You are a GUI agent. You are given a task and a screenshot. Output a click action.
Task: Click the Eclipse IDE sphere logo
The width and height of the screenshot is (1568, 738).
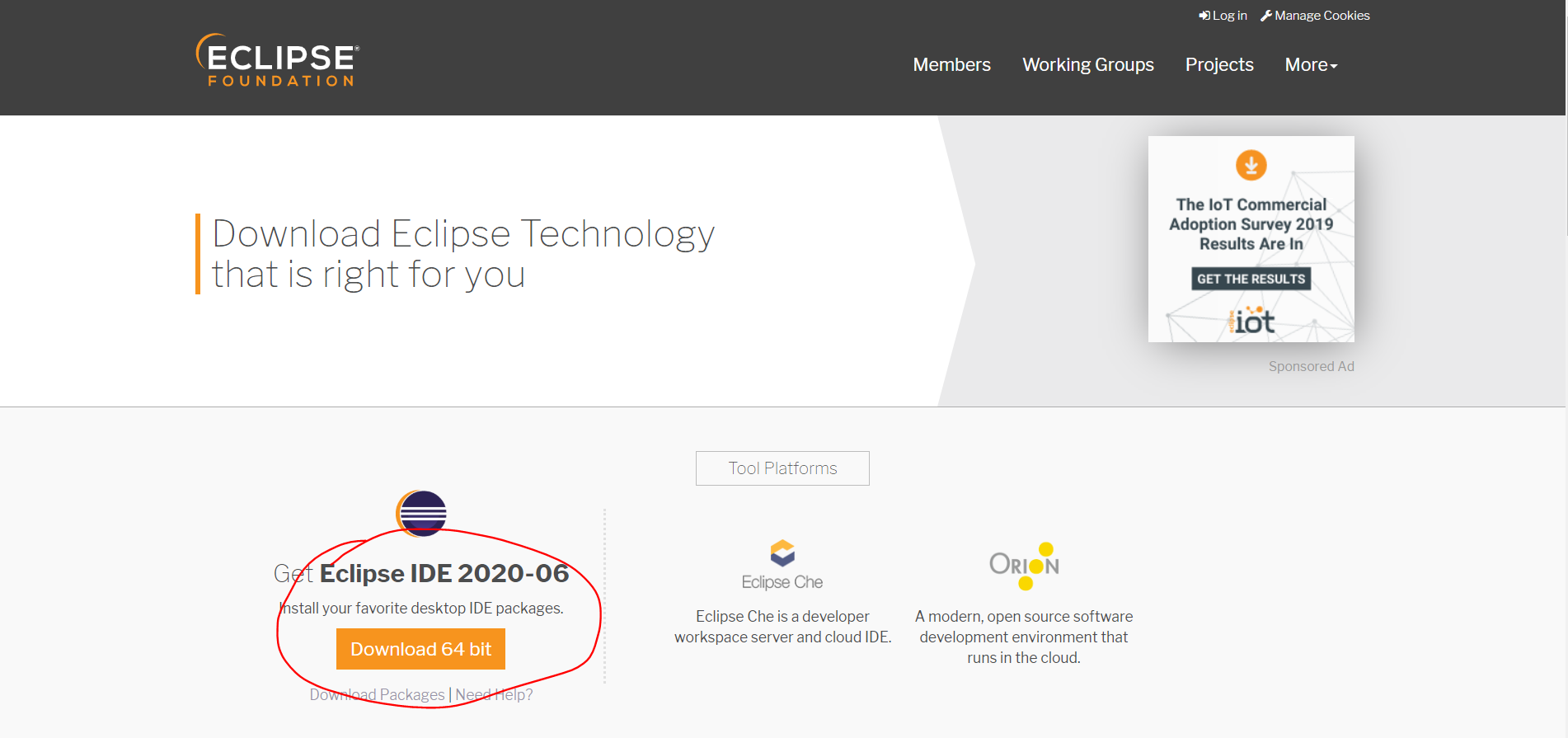click(x=421, y=513)
